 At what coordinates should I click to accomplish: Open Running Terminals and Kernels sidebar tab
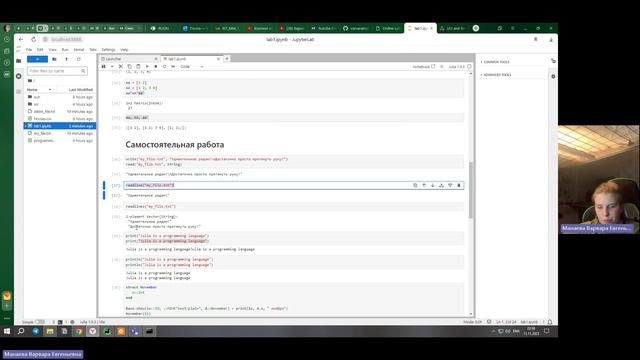pyautogui.click(x=18, y=76)
